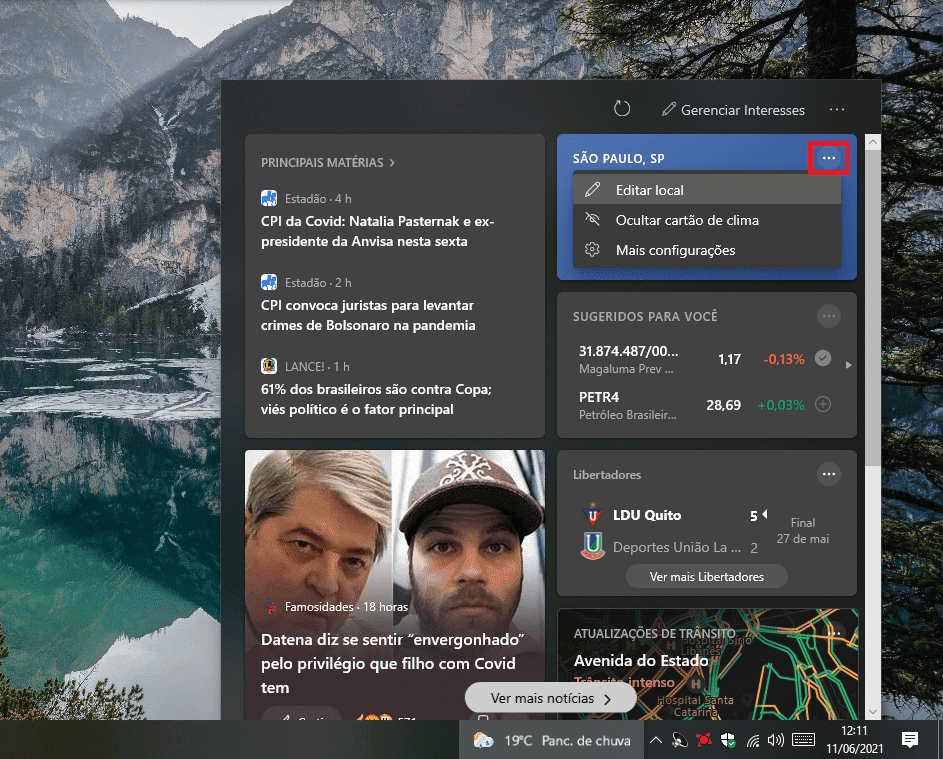Open the taskbar clock showing 12:11
943x759 pixels.
tap(855, 740)
